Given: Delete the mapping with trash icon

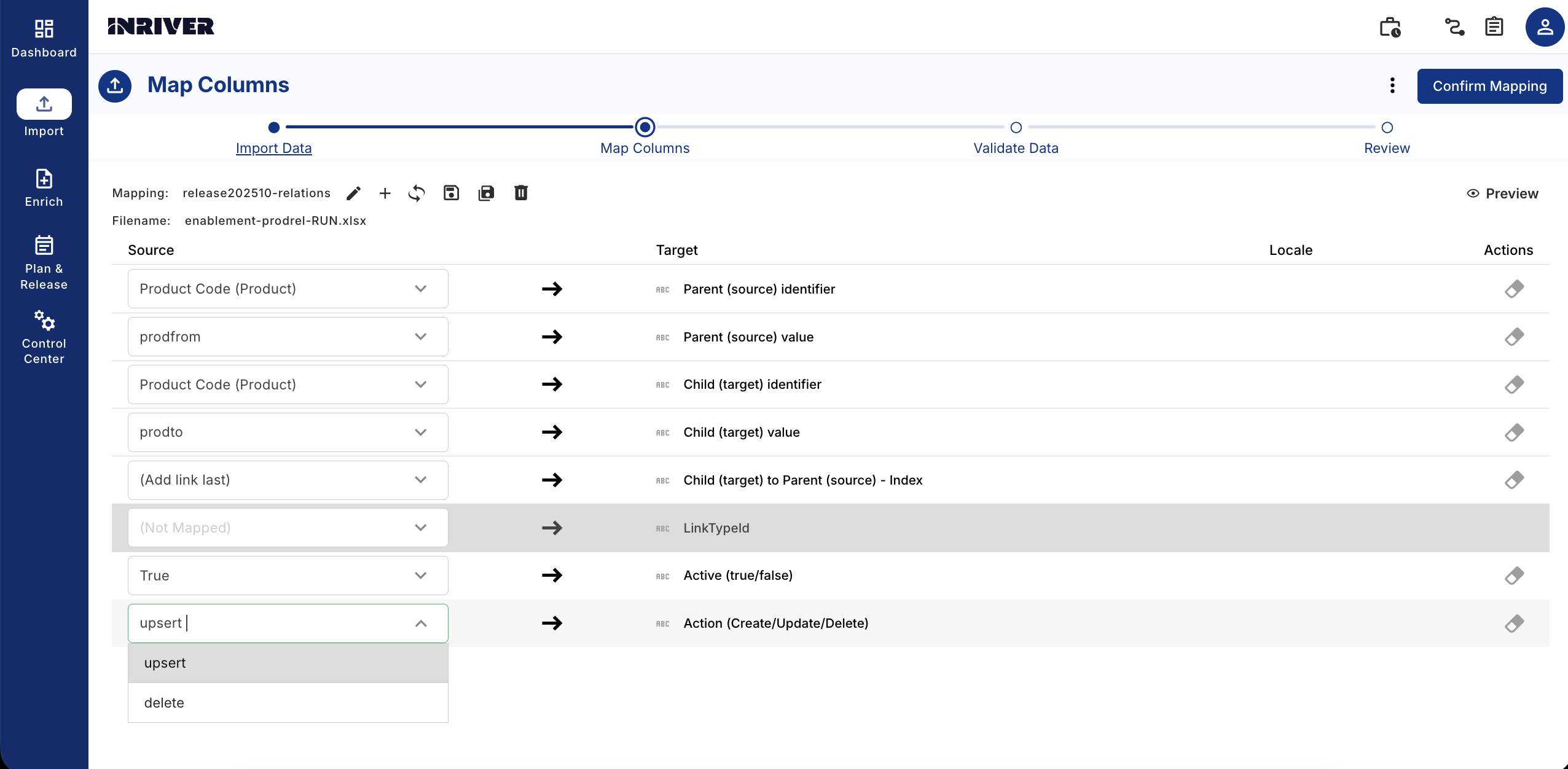Looking at the screenshot, I should coord(521,193).
